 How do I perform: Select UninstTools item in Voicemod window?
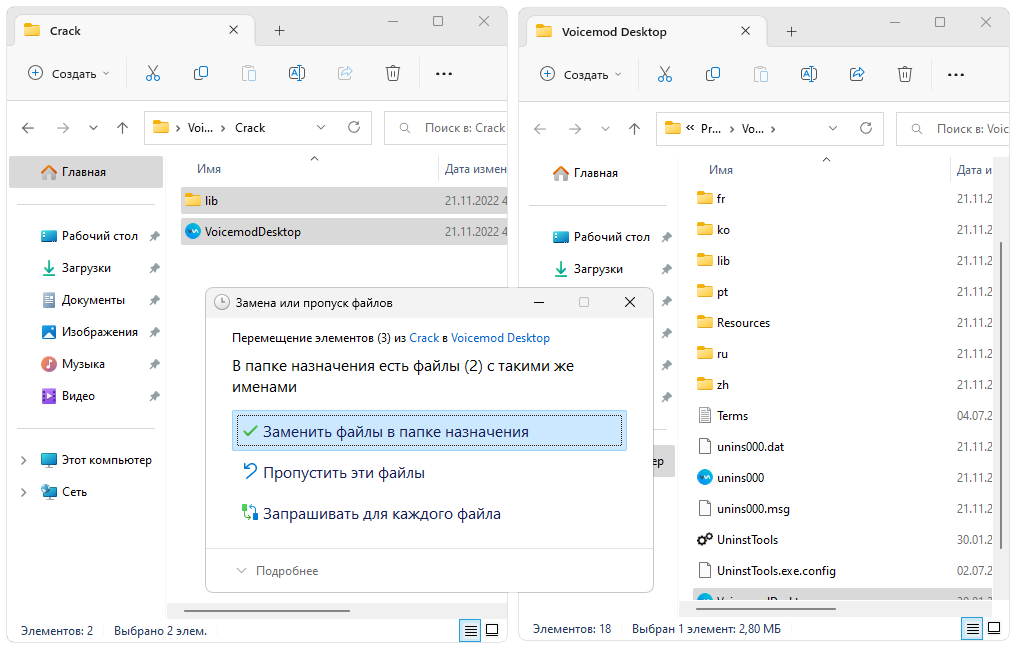[737, 540]
